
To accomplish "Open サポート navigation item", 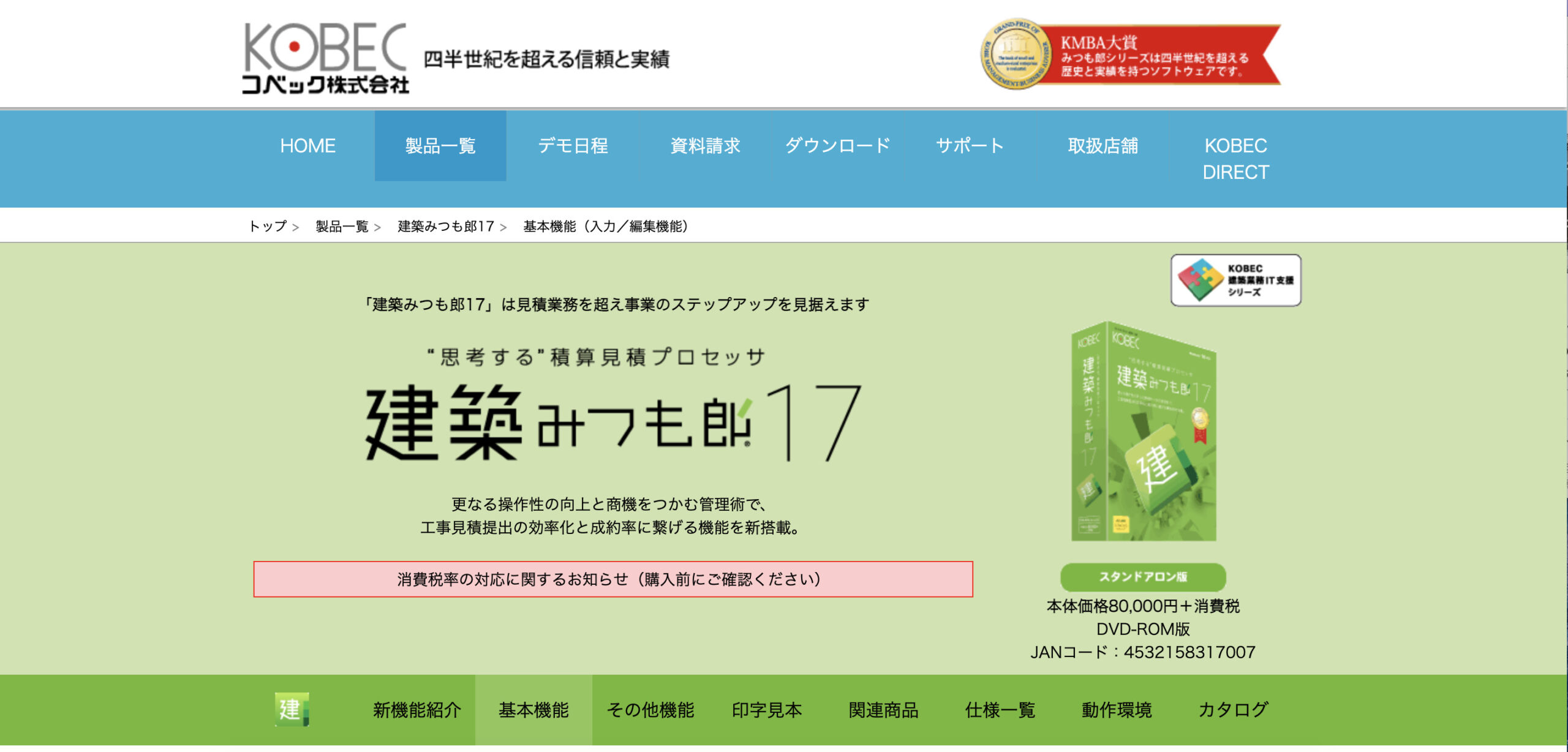I will click(x=970, y=146).
